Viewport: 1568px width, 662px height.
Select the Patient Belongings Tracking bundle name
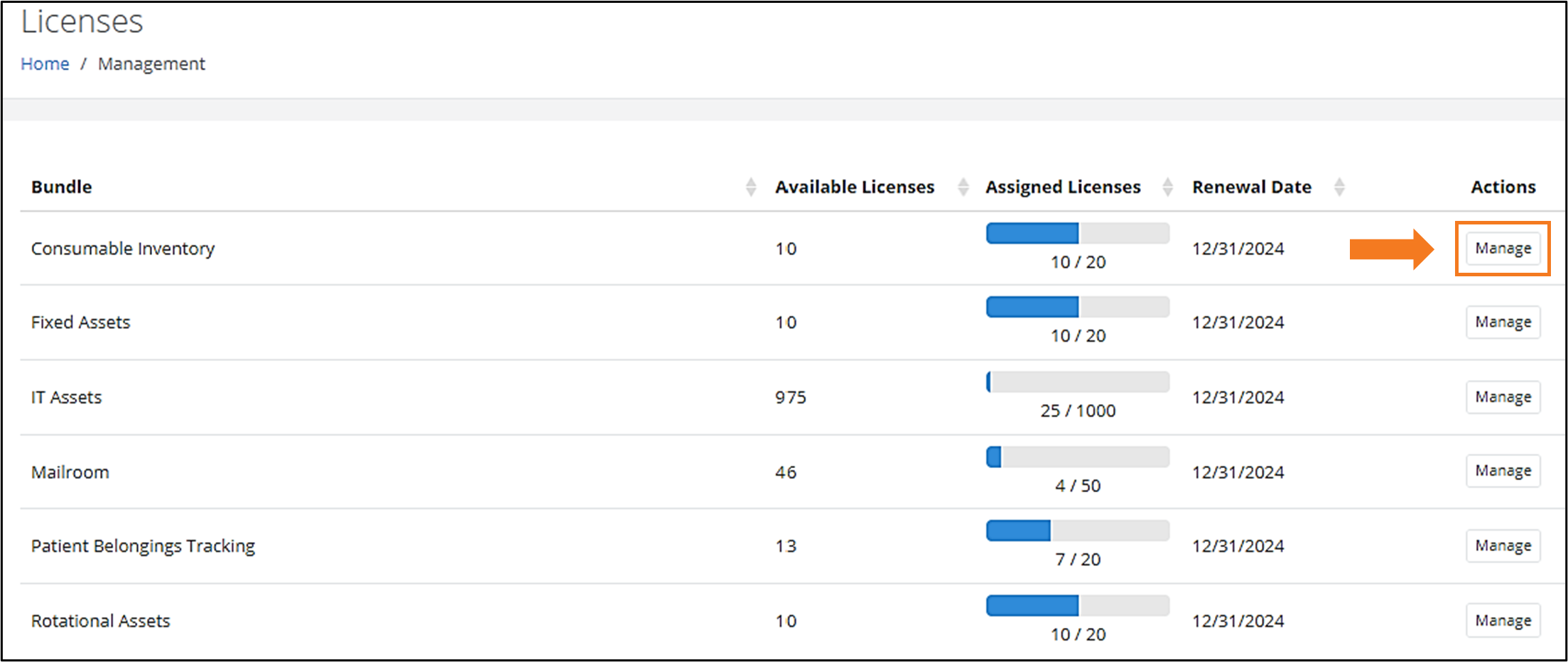(x=143, y=546)
